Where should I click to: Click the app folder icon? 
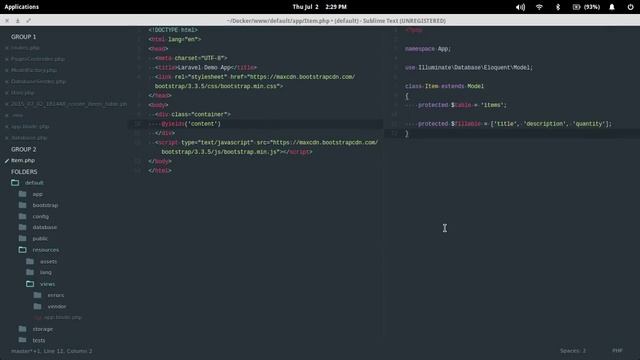(x=22, y=194)
